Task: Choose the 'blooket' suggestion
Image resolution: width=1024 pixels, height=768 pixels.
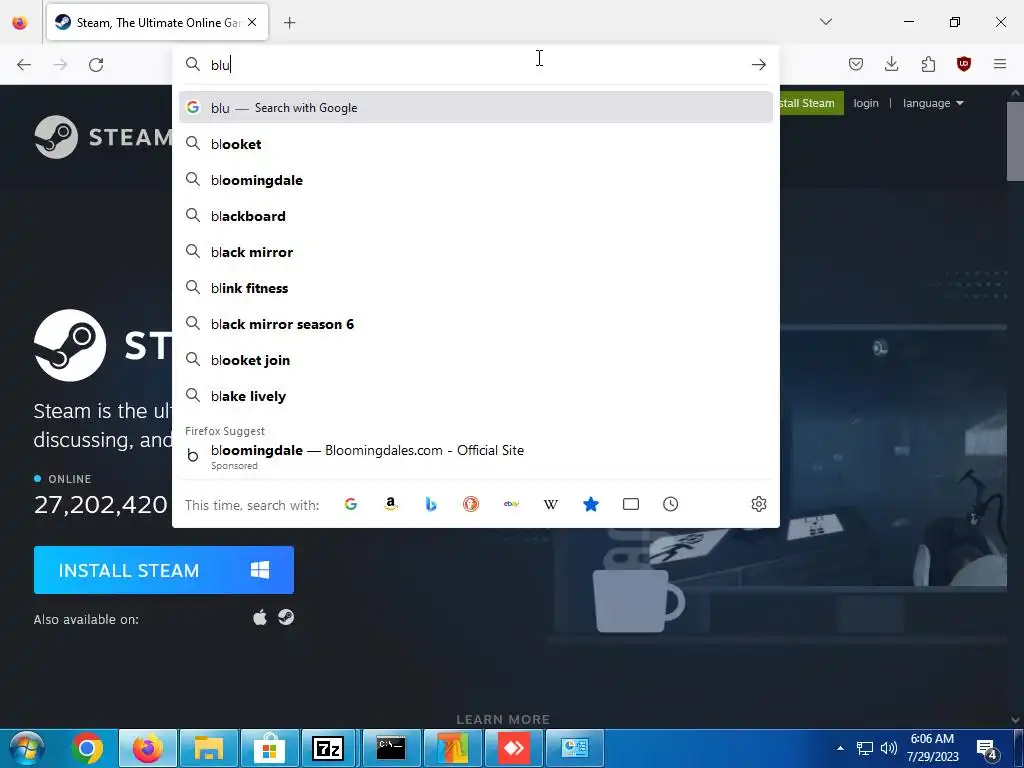Action: tap(475, 144)
